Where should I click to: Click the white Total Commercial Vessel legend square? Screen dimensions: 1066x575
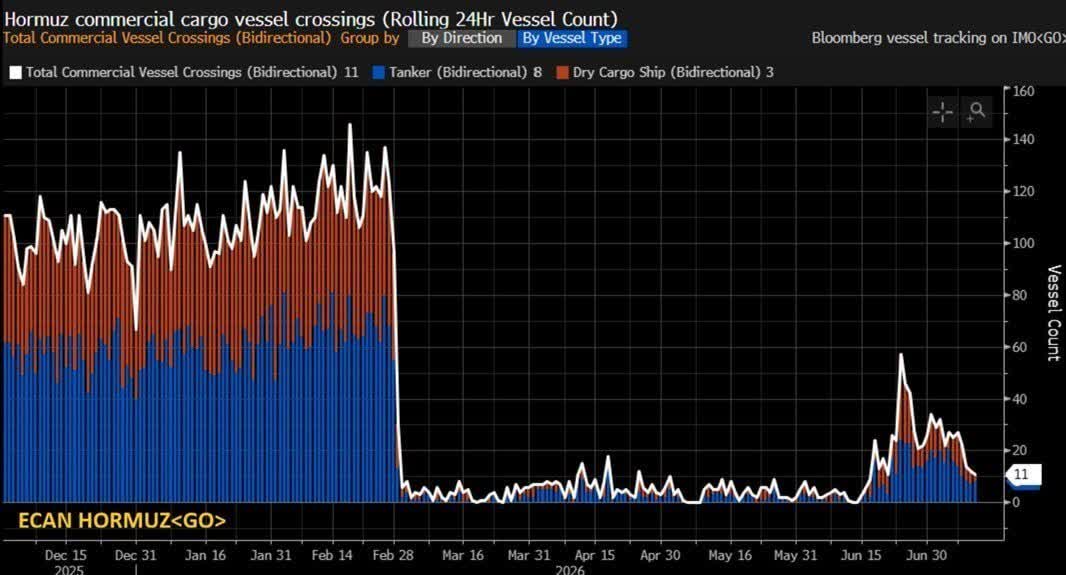point(15,73)
